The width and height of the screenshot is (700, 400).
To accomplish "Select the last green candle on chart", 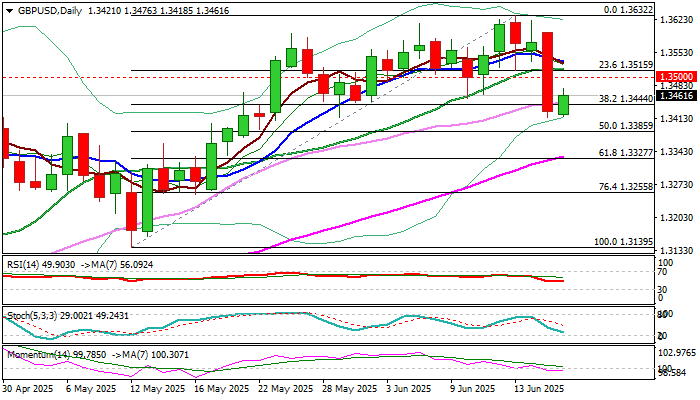I will point(564,104).
